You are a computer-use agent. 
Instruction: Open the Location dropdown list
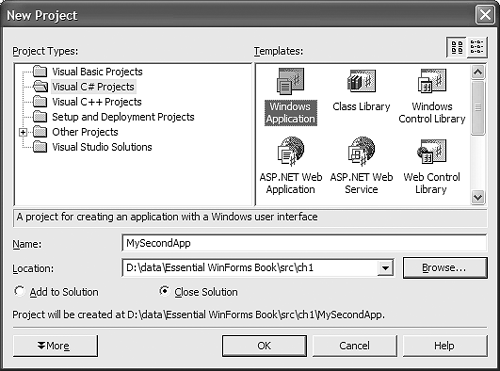click(385, 268)
